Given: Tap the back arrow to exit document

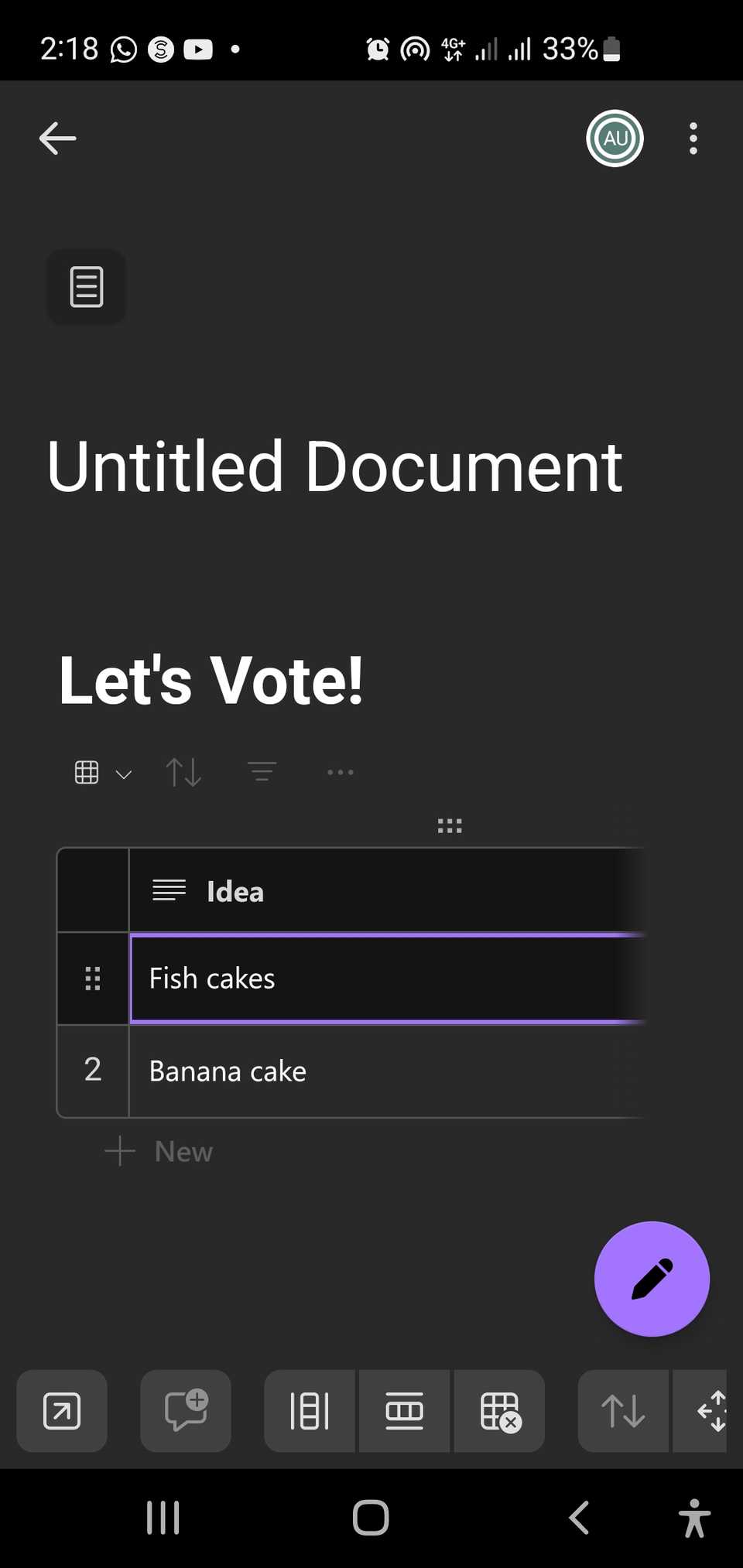Looking at the screenshot, I should [x=56, y=138].
